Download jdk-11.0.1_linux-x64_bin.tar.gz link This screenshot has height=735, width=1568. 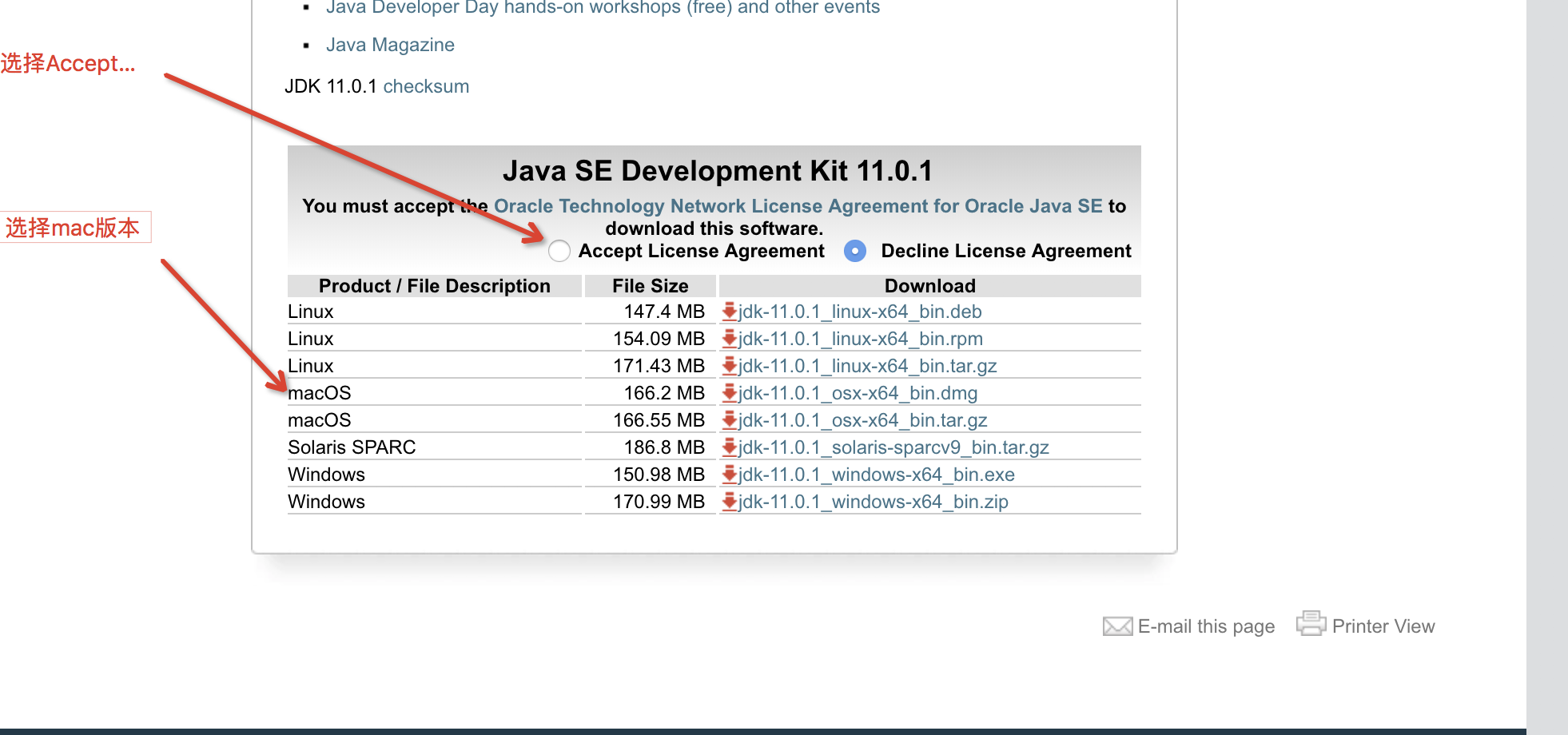coord(868,366)
